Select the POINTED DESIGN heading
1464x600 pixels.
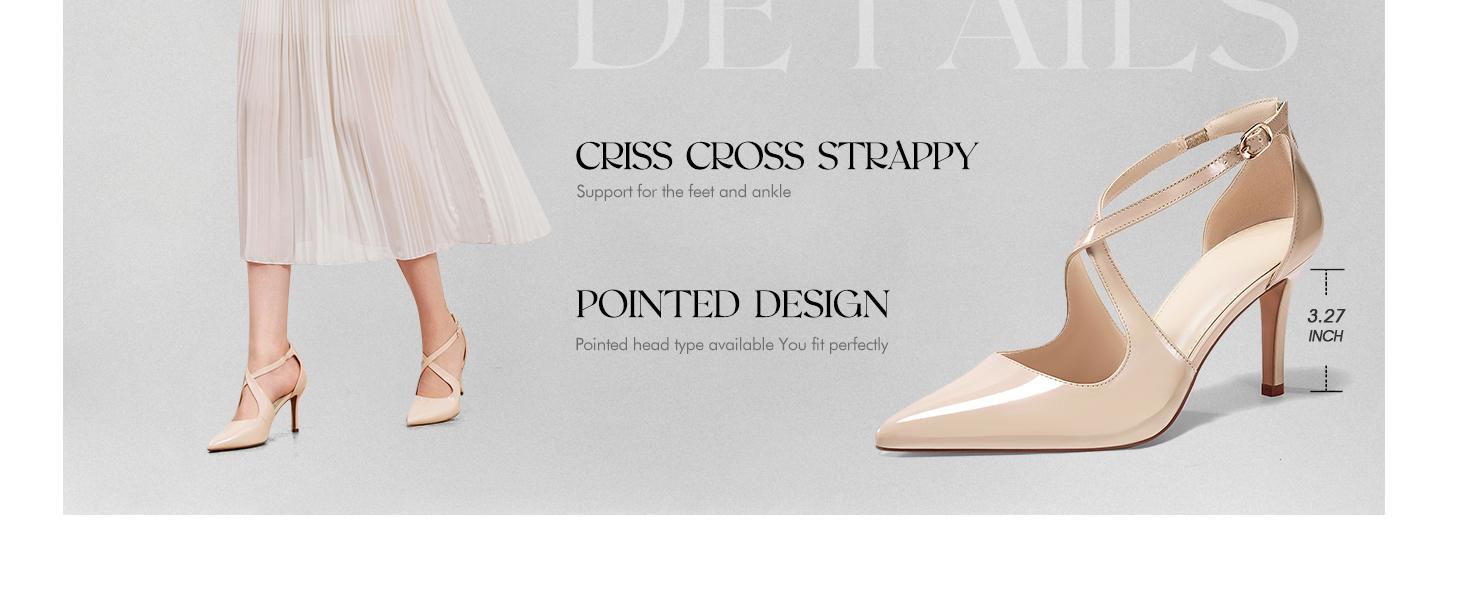tap(732, 305)
